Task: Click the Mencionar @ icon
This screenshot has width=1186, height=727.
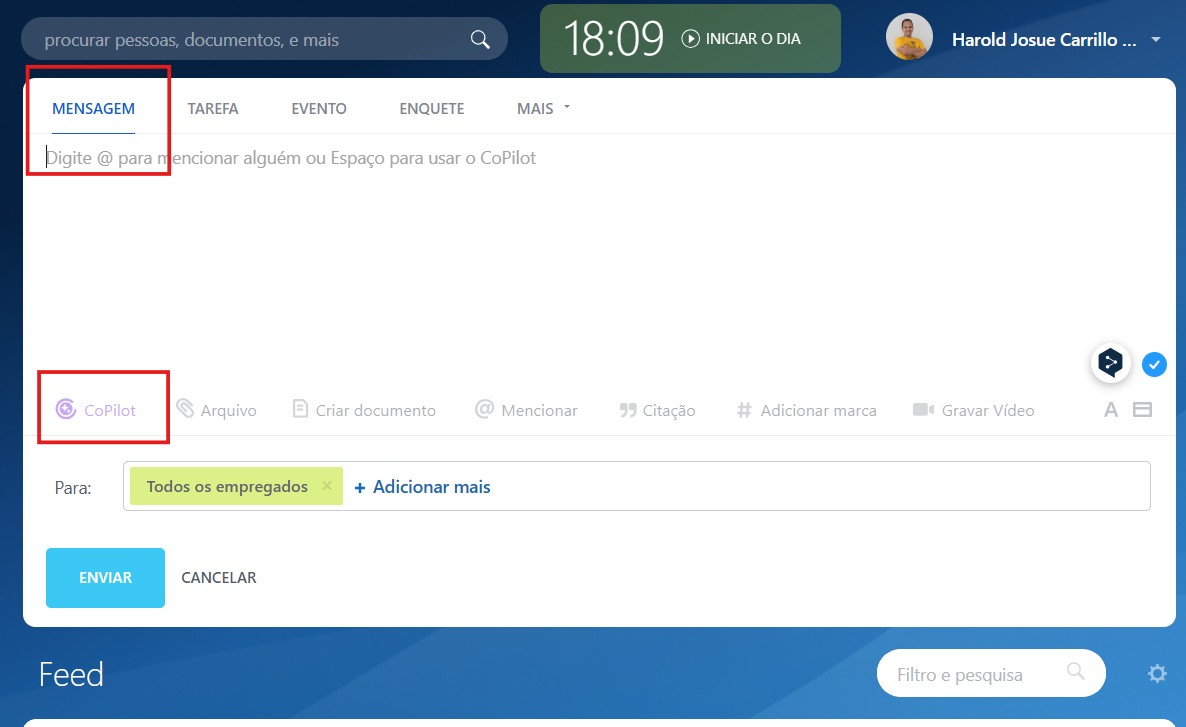Action: click(485, 409)
